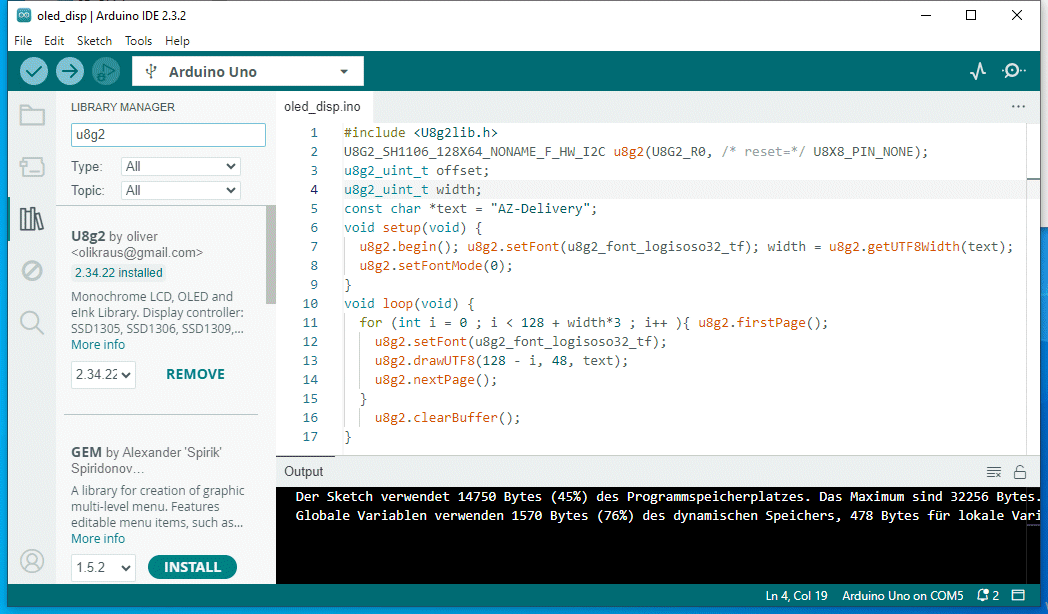Click the U8g2 by oliver library title
The image size is (1048, 614).
coord(114,237)
